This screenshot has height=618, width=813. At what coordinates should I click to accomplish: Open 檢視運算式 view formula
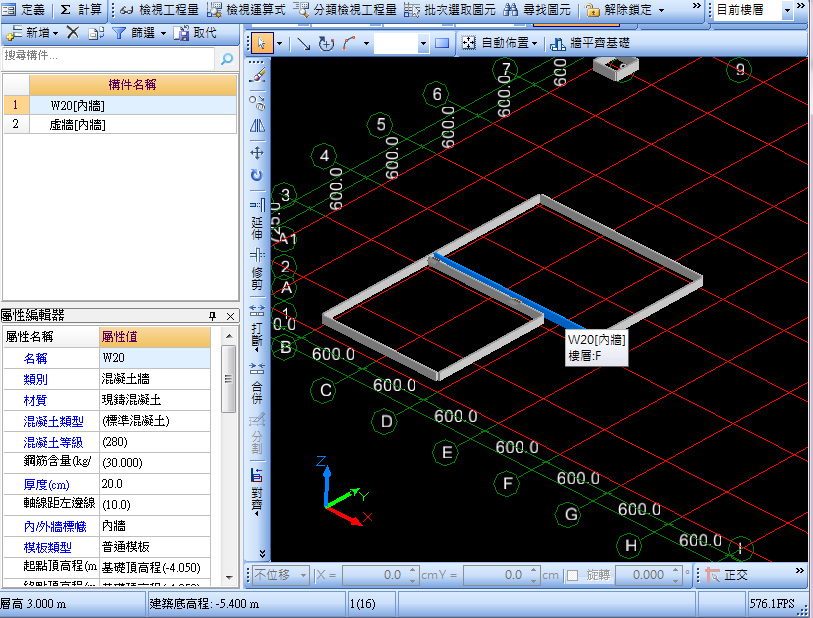point(246,9)
